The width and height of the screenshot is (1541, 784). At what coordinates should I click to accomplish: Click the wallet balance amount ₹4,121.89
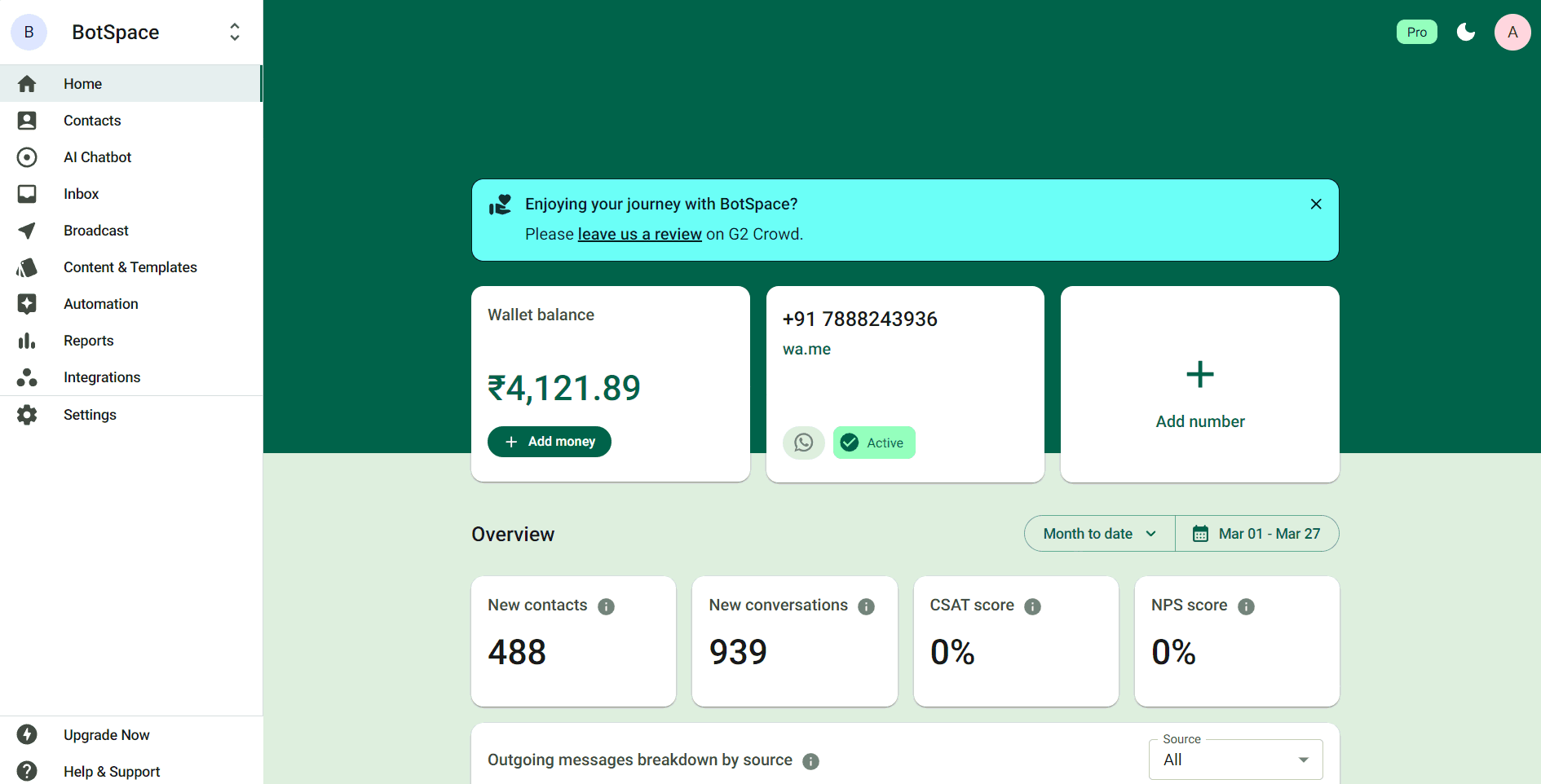tap(564, 388)
